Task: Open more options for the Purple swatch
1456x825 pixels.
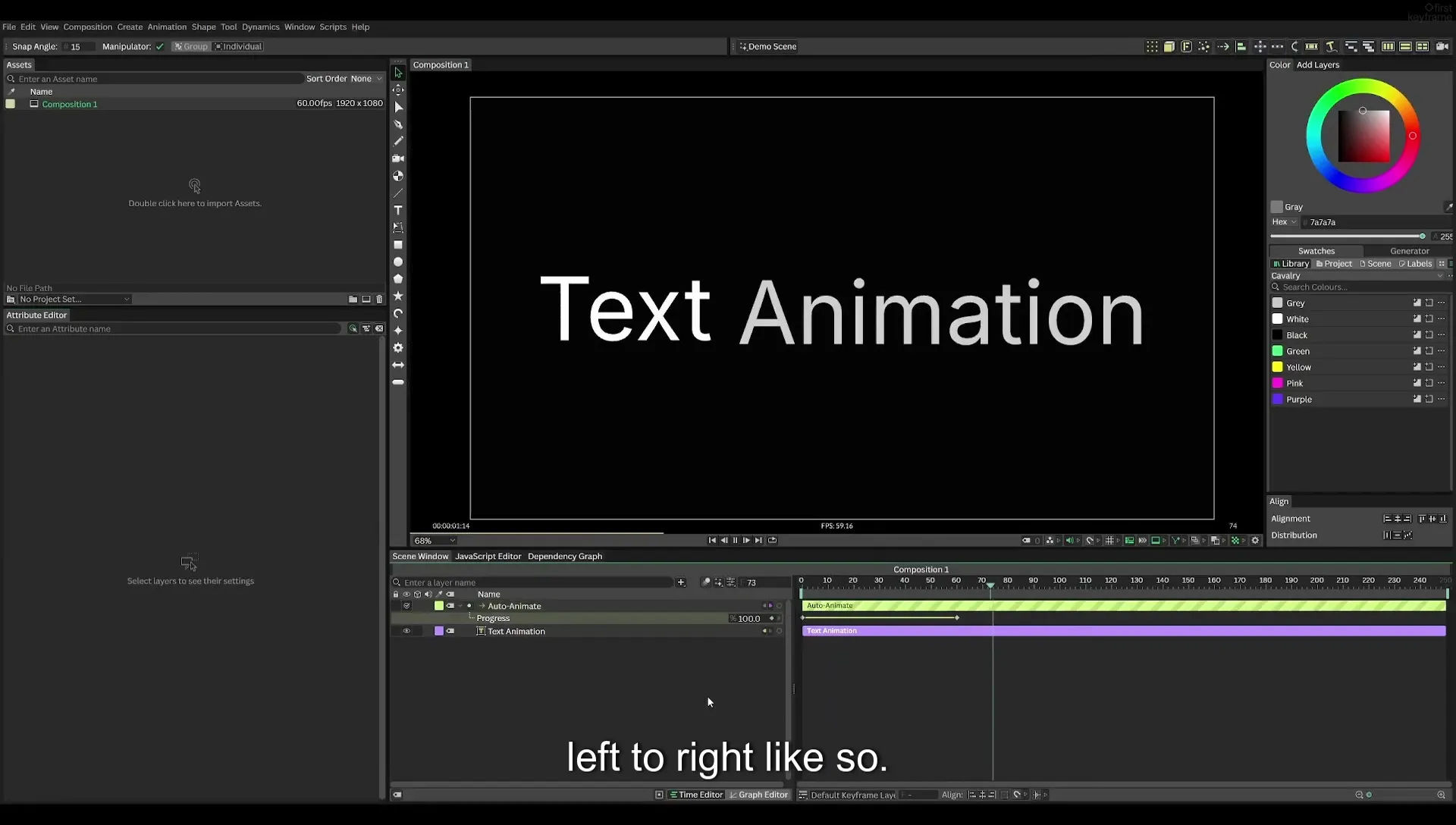Action: point(1442,400)
